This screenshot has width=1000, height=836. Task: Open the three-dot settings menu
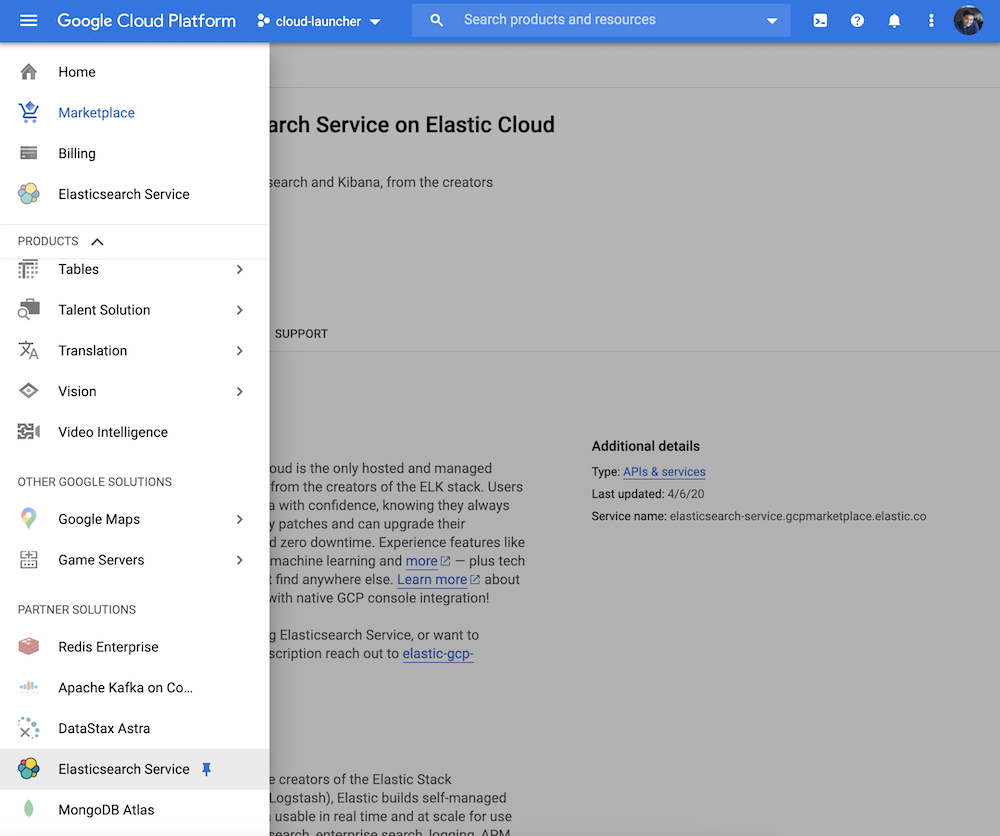click(931, 20)
